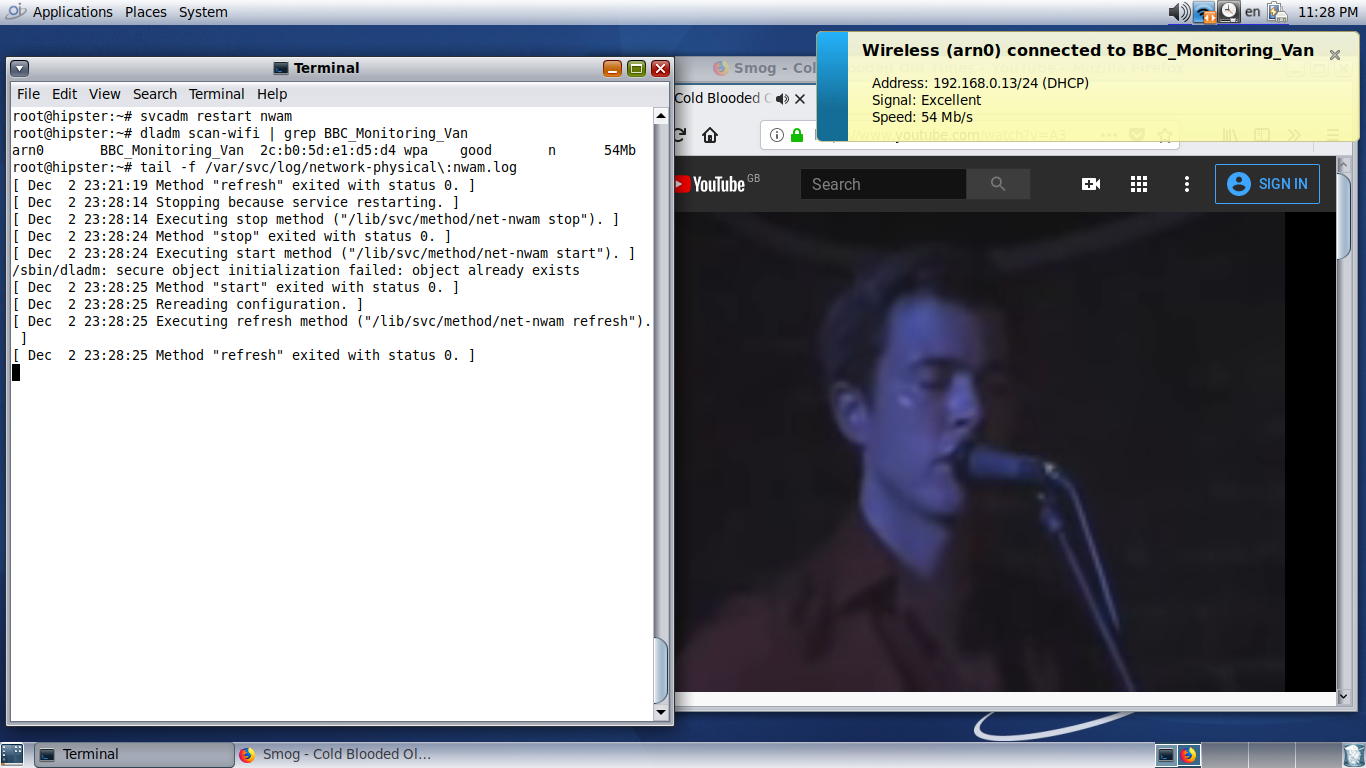The width and height of the screenshot is (1366, 768).
Task: Open the Terminal Help menu
Action: point(272,94)
